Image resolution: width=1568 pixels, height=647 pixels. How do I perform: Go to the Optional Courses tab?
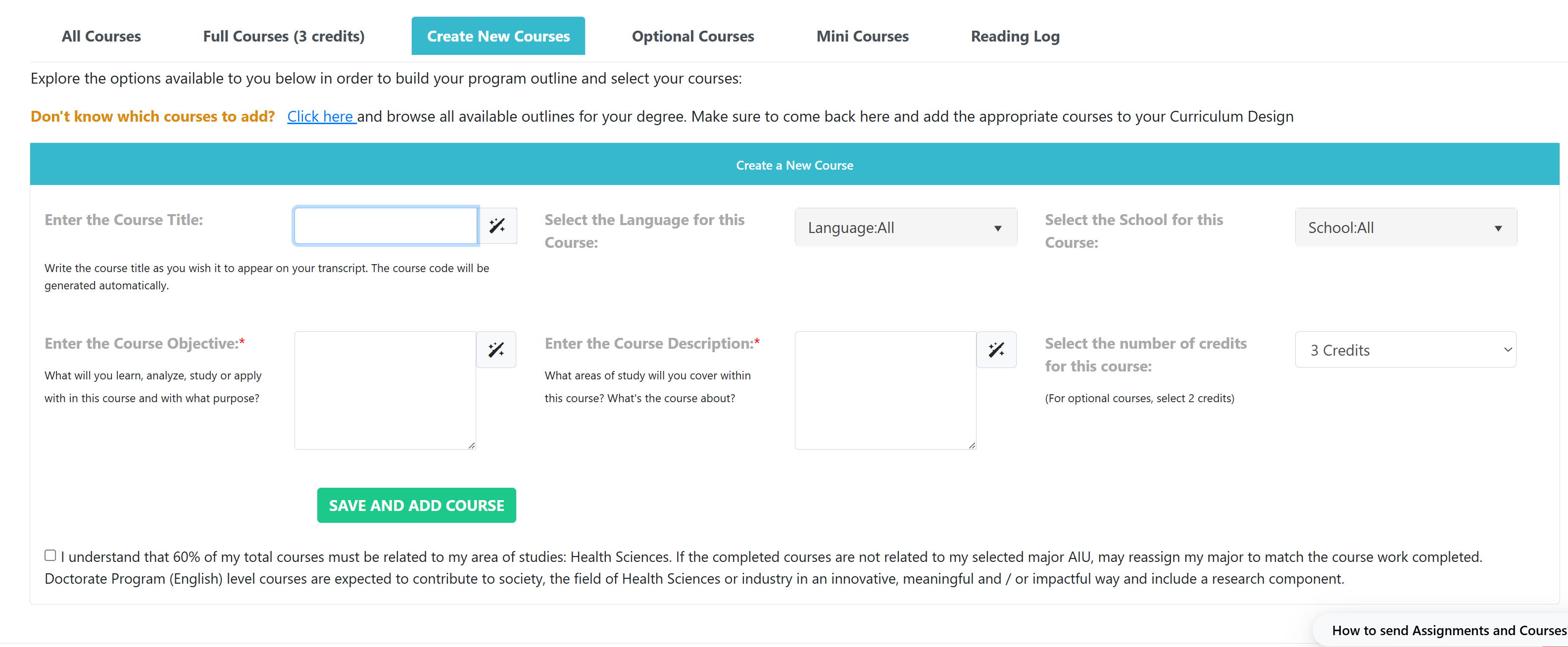pos(693,37)
